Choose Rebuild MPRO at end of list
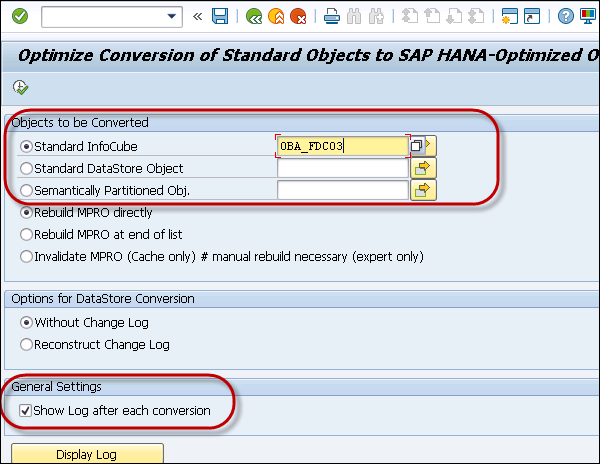The height and width of the screenshot is (464, 600). 27,234
